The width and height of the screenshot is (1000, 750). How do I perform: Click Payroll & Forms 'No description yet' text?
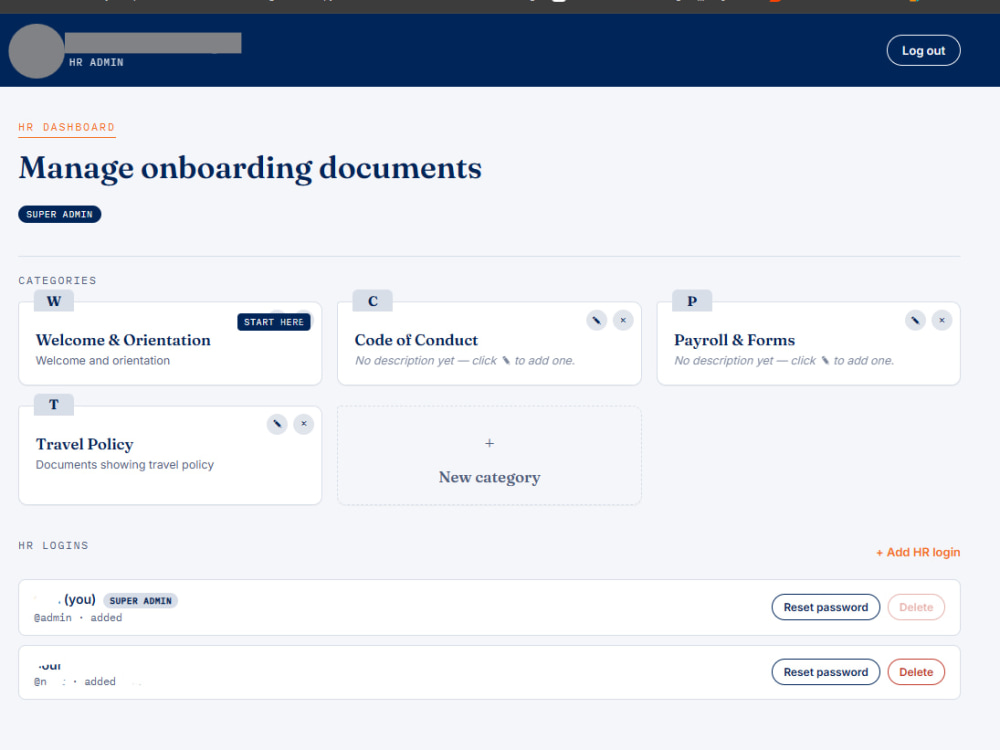(784, 361)
